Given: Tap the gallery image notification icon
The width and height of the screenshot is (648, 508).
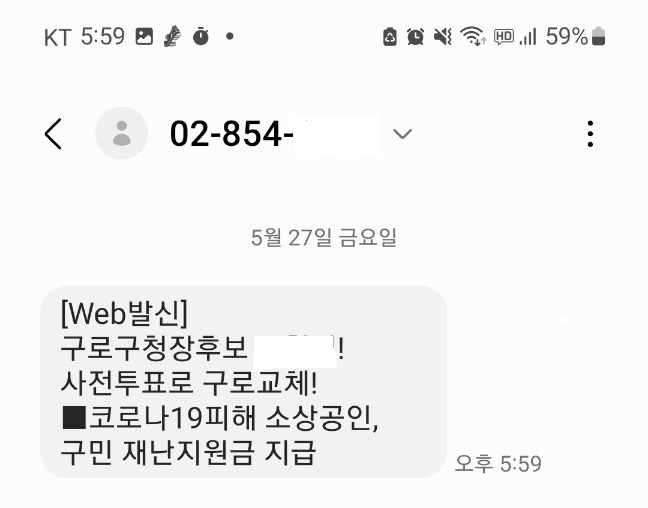Looking at the screenshot, I should coord(144,36).
